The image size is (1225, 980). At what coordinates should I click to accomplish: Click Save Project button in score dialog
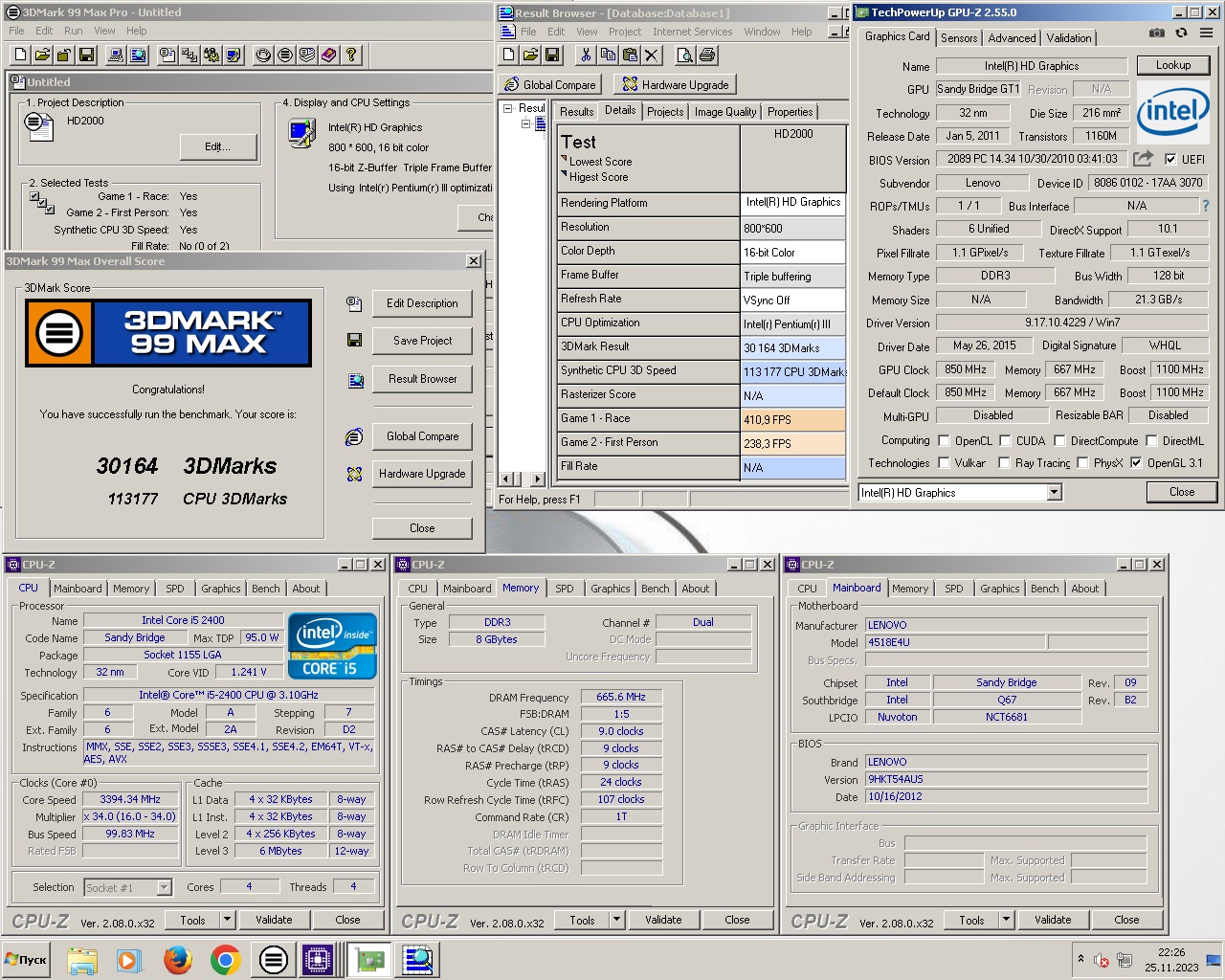coord(422,341)
